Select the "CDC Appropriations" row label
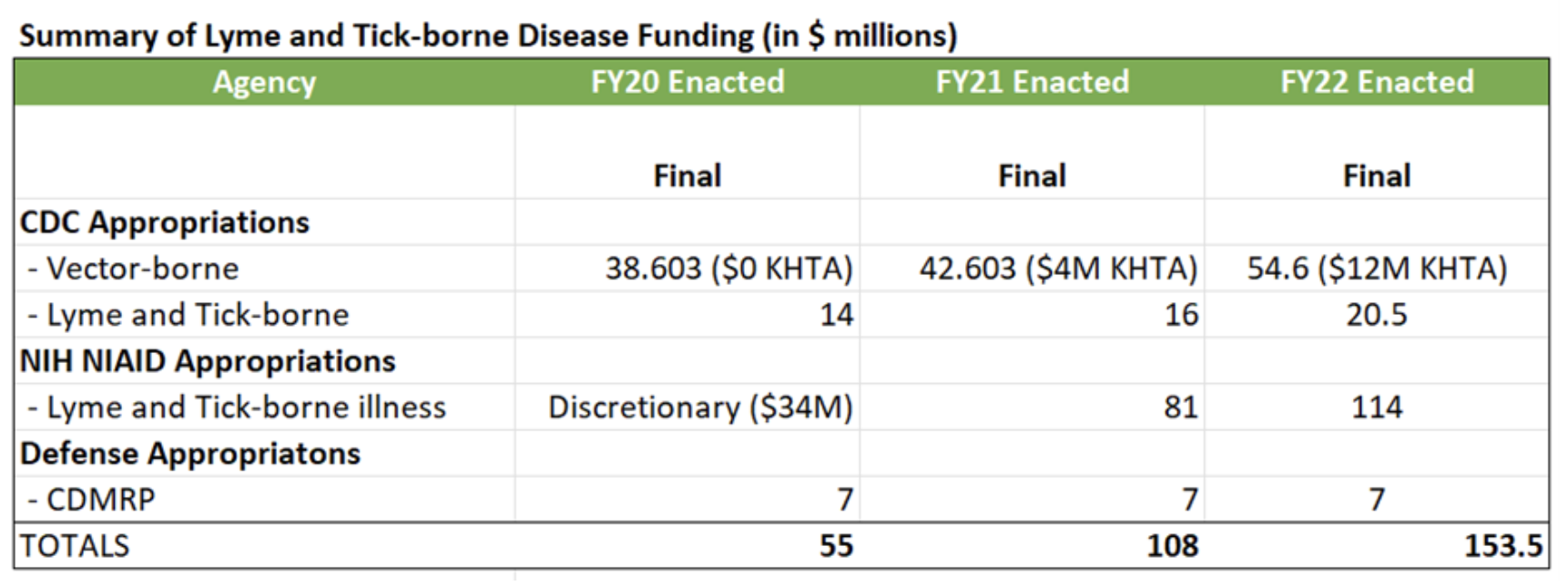 [x=165, y=222]
